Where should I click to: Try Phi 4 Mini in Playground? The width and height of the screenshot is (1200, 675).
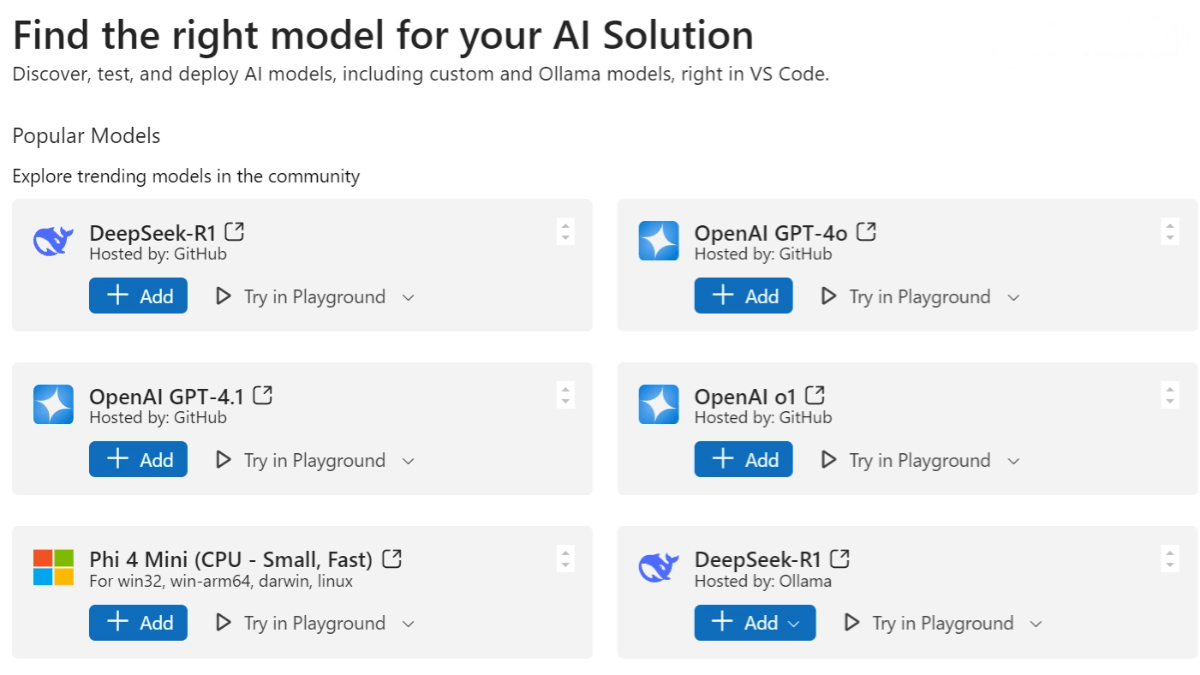pos(301,623)
